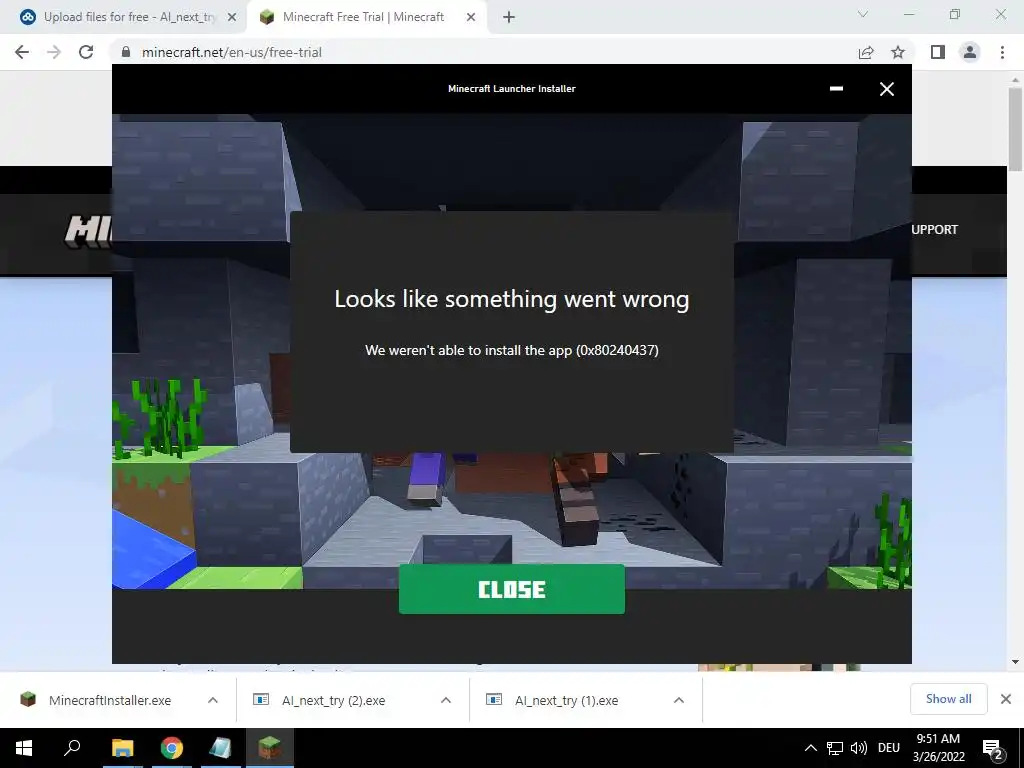Viewport: 1024px width, 768px height.
Task: Switch to the Minecraft Free Trial tab
Action: [x=362, y=17]
